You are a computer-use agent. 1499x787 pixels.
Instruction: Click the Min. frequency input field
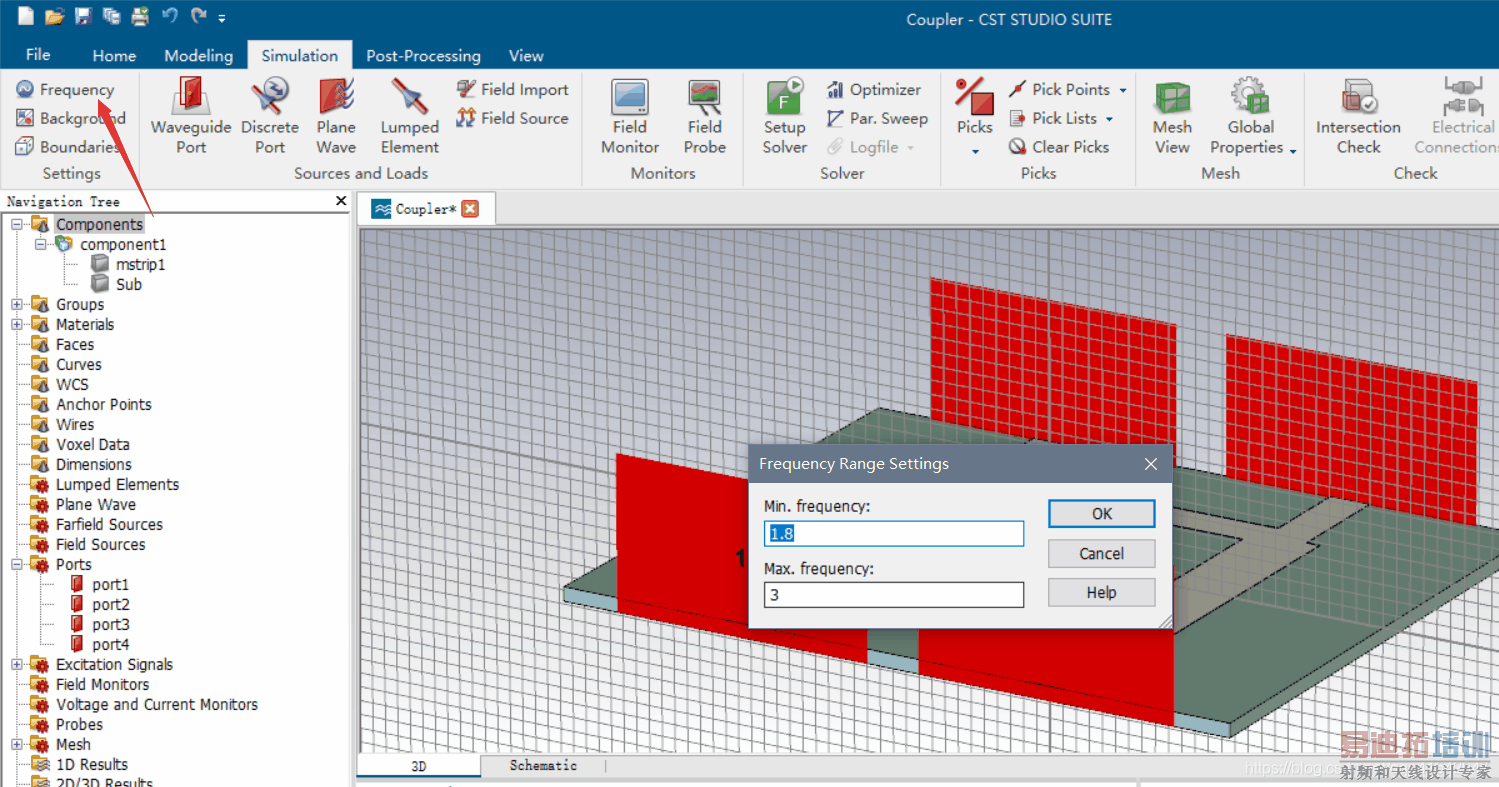(894, 534)
